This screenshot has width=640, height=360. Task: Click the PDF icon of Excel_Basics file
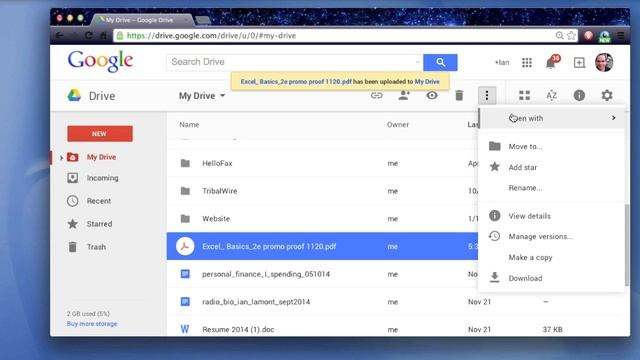(185, 247)
